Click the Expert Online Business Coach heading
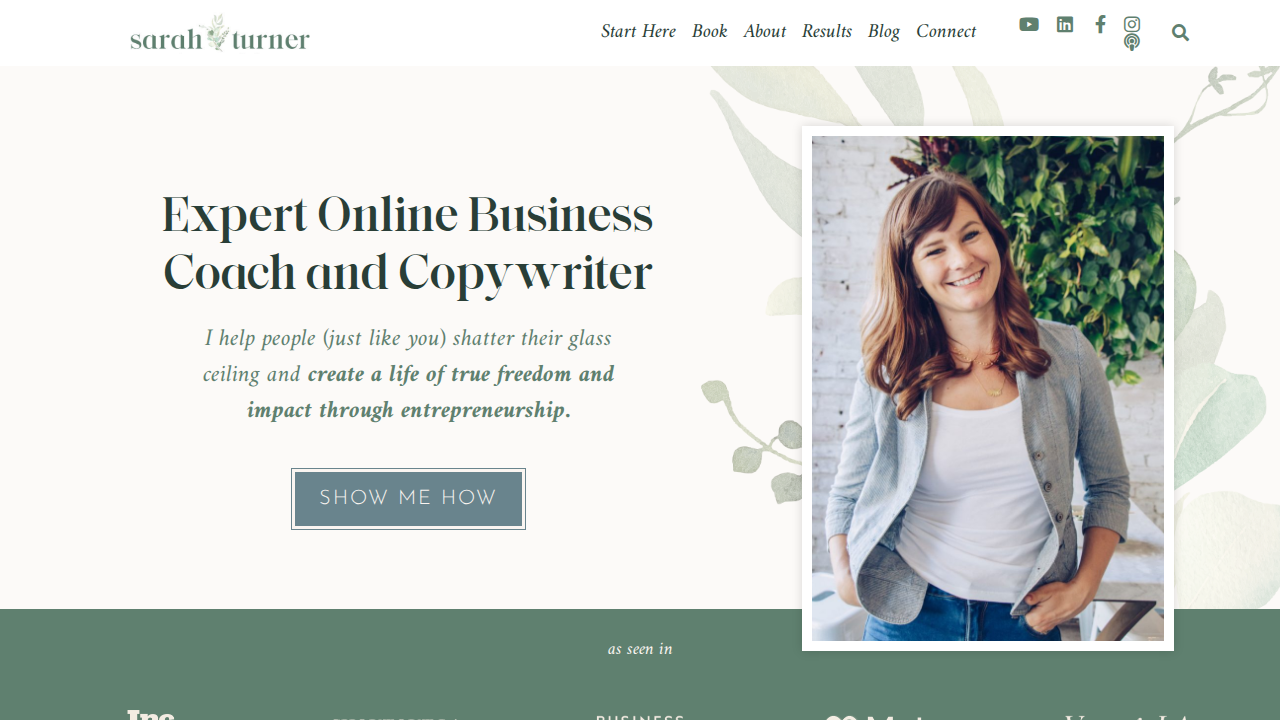1280x720 pixels. pos(408,244)
